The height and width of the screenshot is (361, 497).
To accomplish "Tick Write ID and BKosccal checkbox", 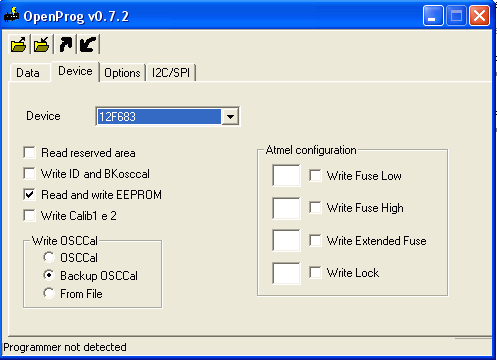I will tap(30, 174).
